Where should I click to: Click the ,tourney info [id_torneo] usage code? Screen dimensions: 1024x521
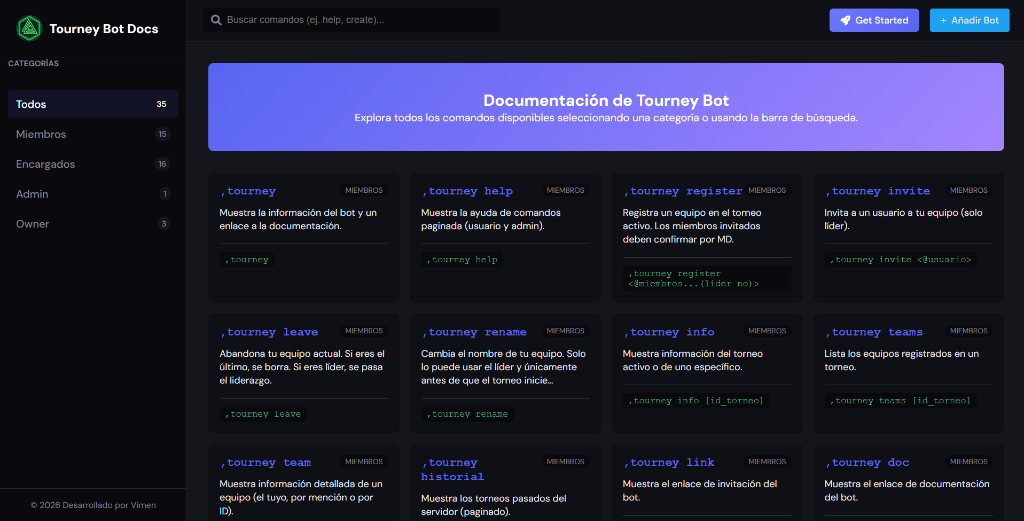(696, 401)
